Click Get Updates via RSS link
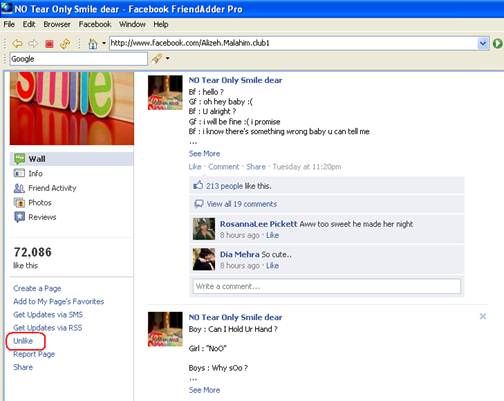This screenshot has height=401, width=504. [x=48, y=328]
